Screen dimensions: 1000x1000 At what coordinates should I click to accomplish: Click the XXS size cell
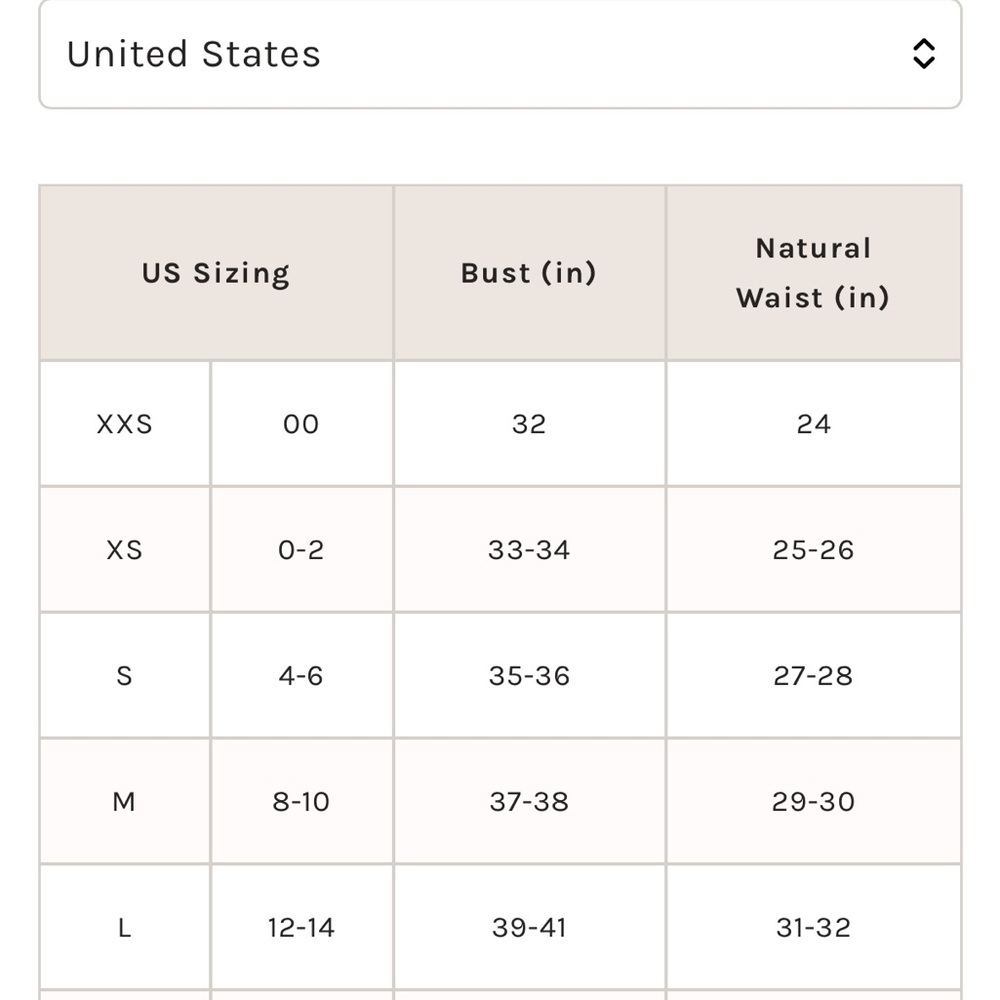(125, 423)
